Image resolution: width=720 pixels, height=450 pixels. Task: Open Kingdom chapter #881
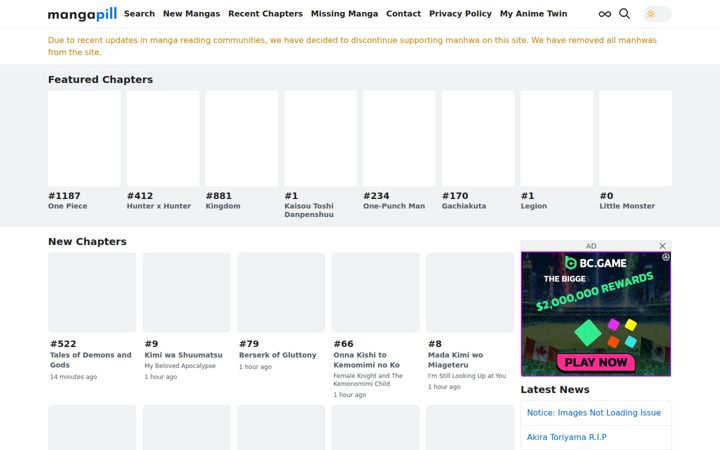tap(242, 138)
